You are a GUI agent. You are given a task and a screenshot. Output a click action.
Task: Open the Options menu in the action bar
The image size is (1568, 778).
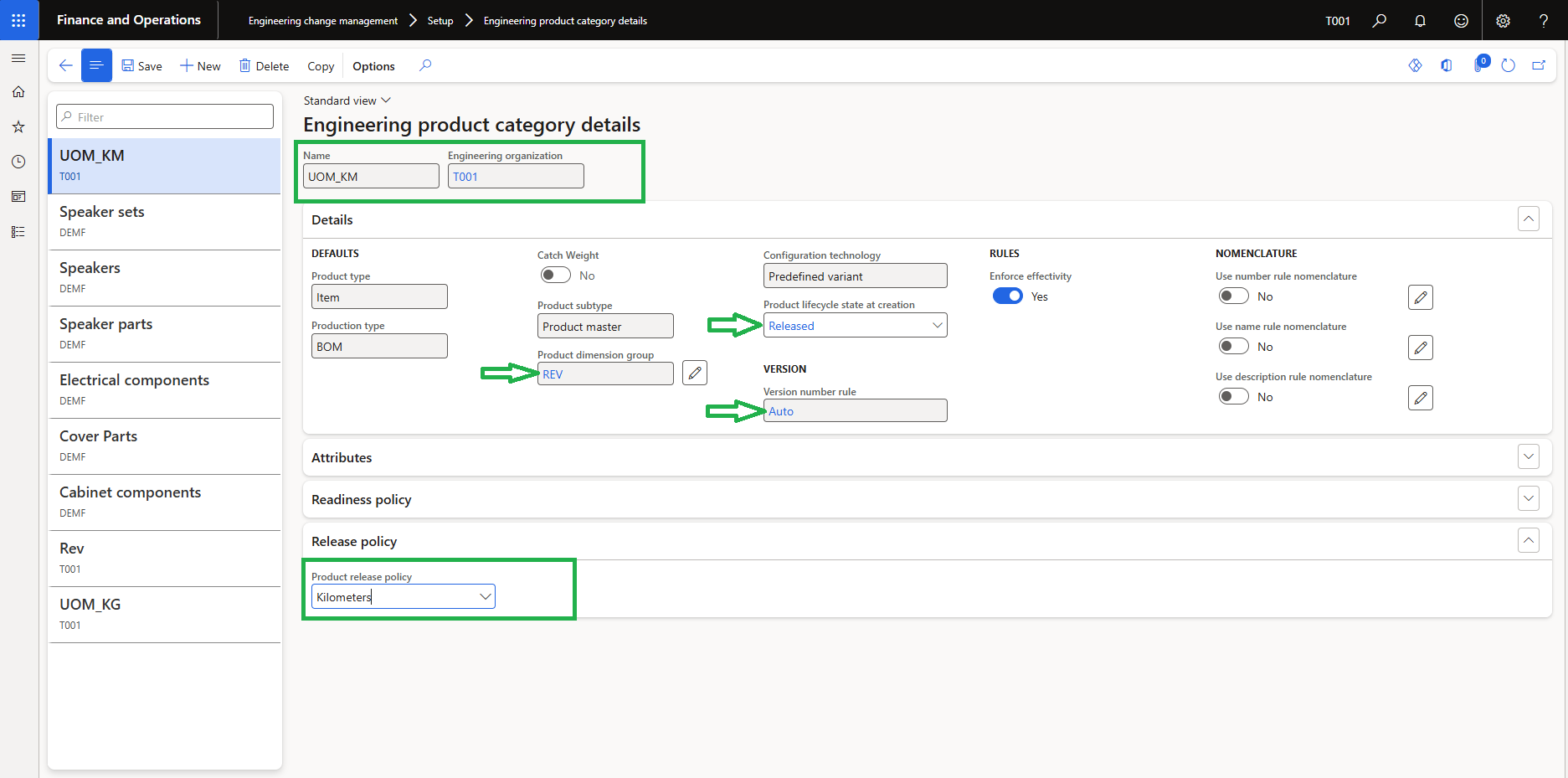point(373,65)
